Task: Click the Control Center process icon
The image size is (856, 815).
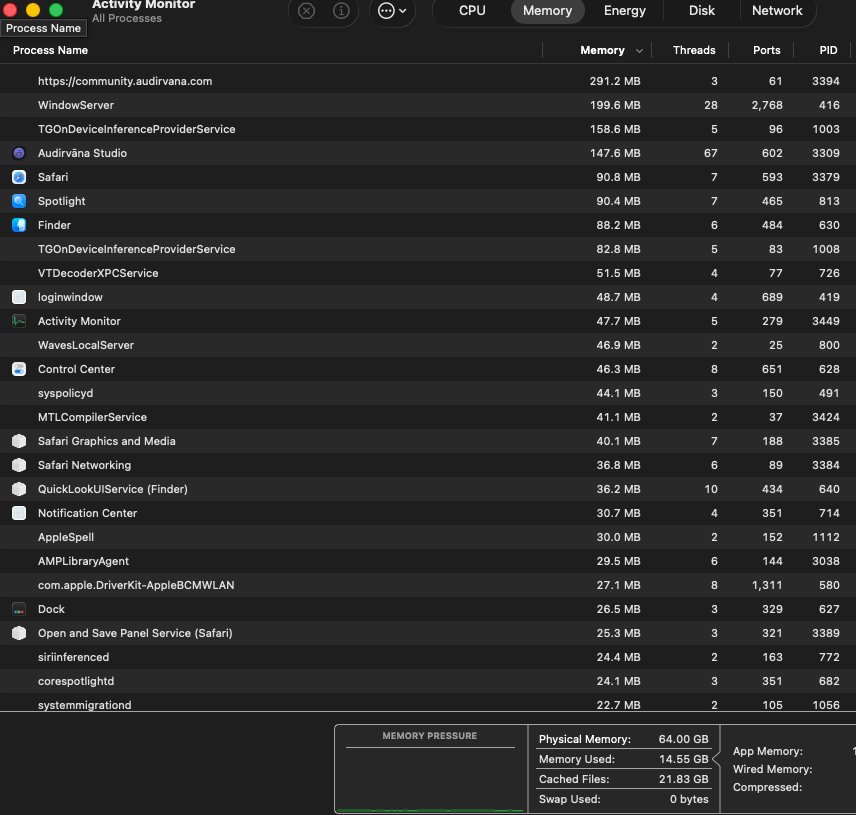Action: [19, 369]
